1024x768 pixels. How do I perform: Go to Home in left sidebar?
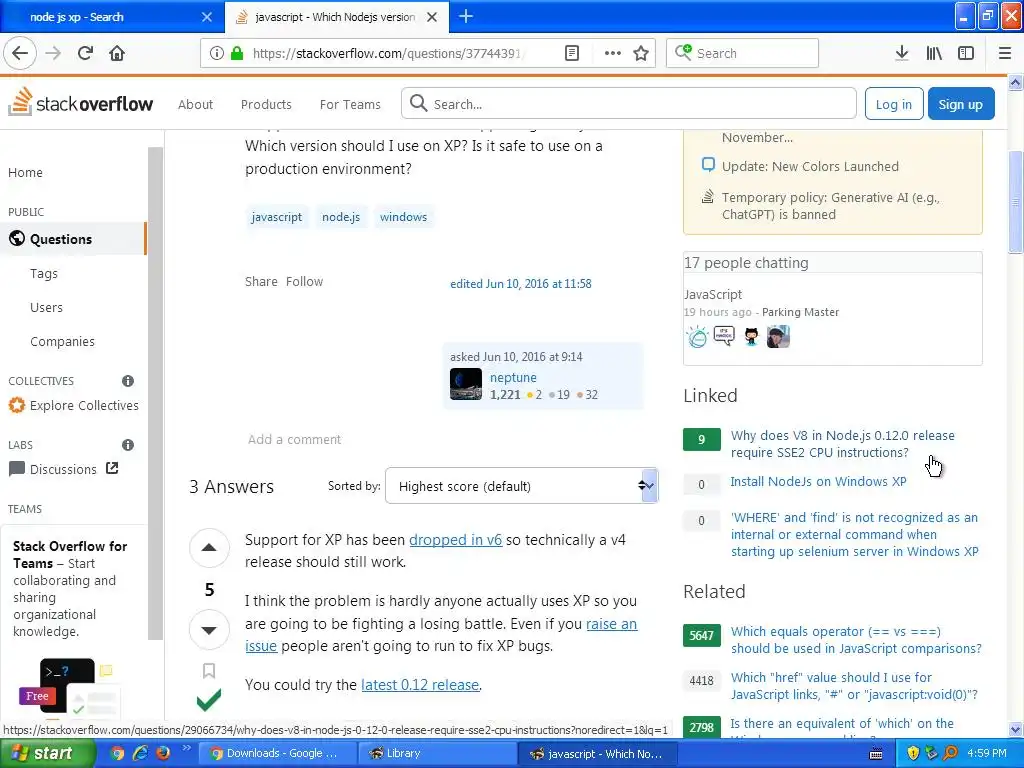click(x=25, y=172)
